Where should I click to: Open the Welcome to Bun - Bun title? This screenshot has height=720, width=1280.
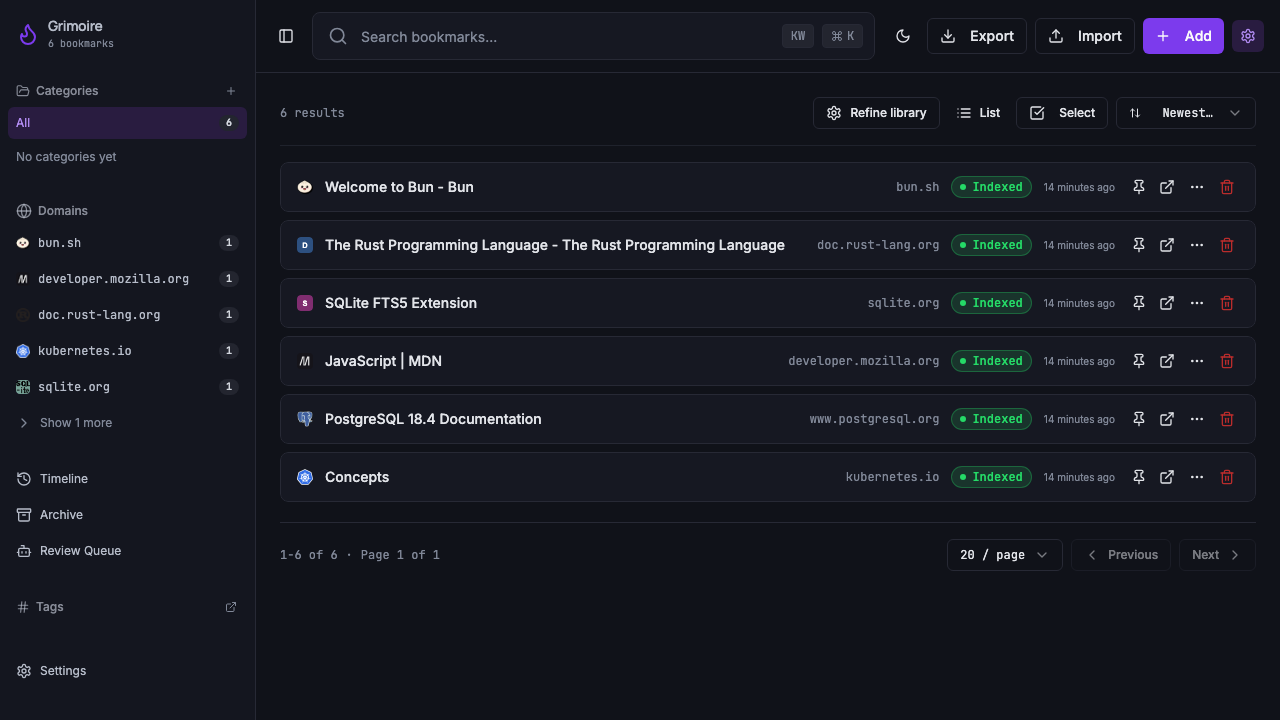(399, 187)
